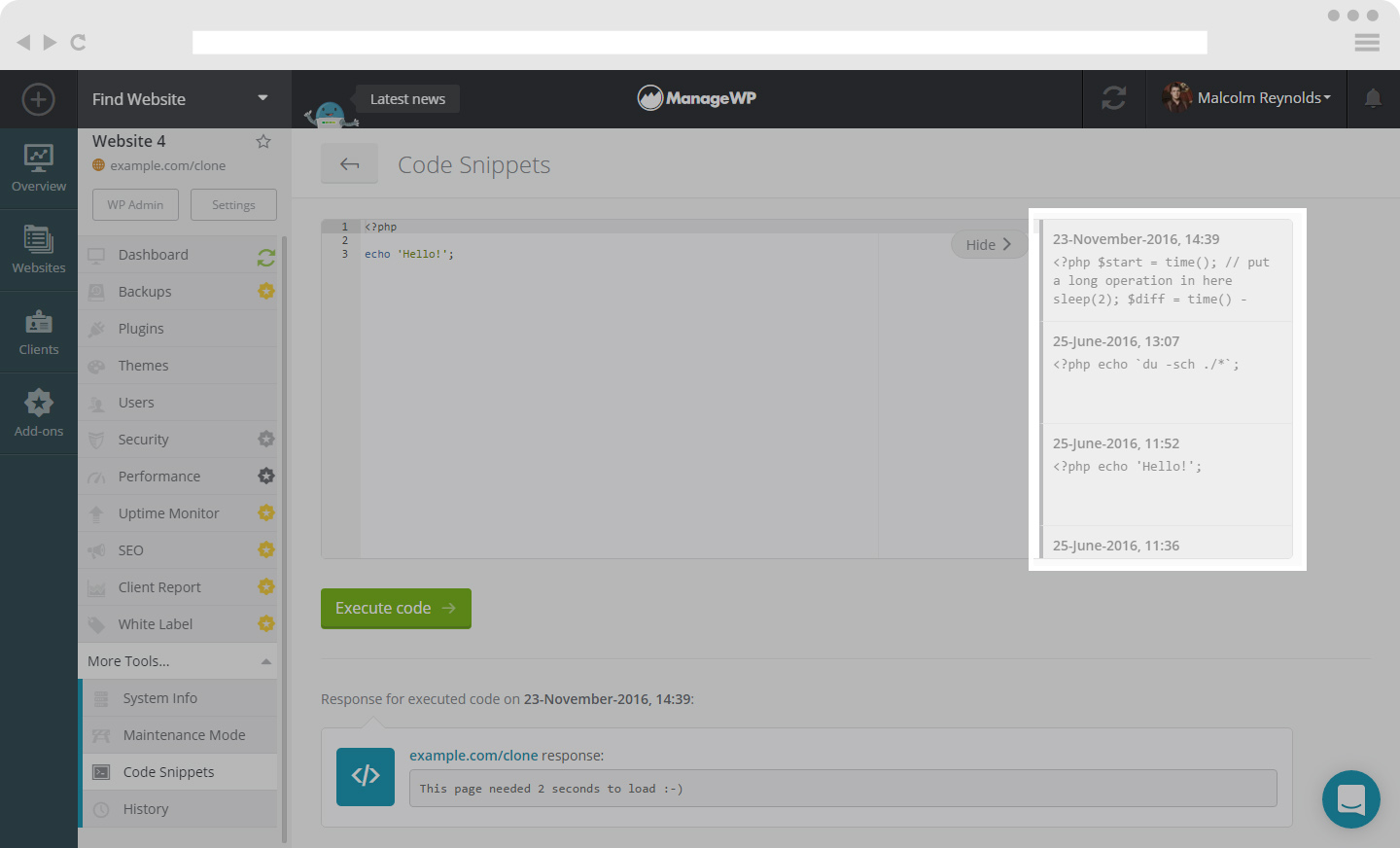Reload the browser page
The height and width of the screenshot is (848, 1400).
(79, 42)
